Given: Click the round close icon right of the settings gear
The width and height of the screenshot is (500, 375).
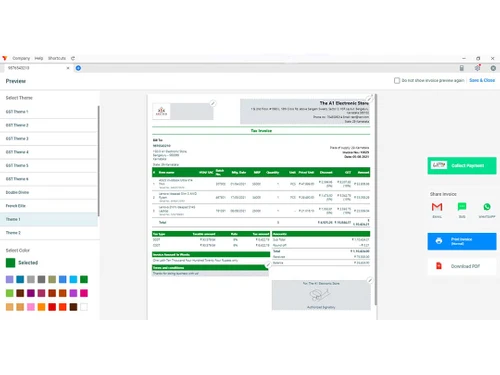Looking at the screenshot, I should (x=493, y=68).
